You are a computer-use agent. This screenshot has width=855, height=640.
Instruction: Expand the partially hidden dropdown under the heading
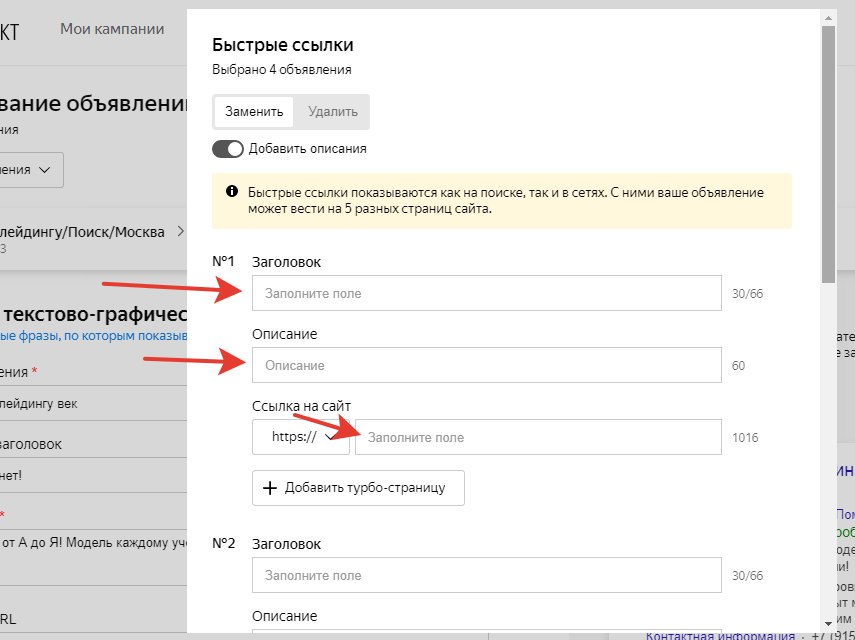click(x=32, y=170)
